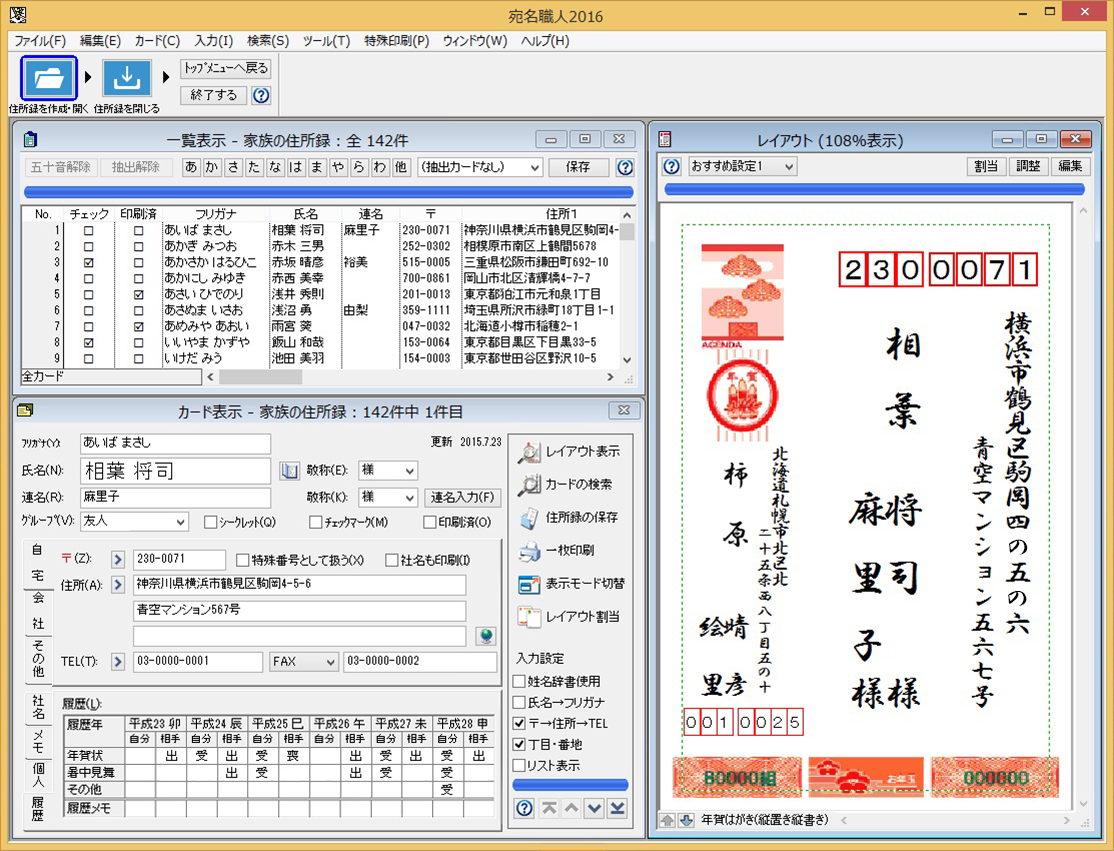This screenshot has height=851, width=1114.
Task: Open 敬称(E) 様 dropdown
Action: (x=388, y=470)
